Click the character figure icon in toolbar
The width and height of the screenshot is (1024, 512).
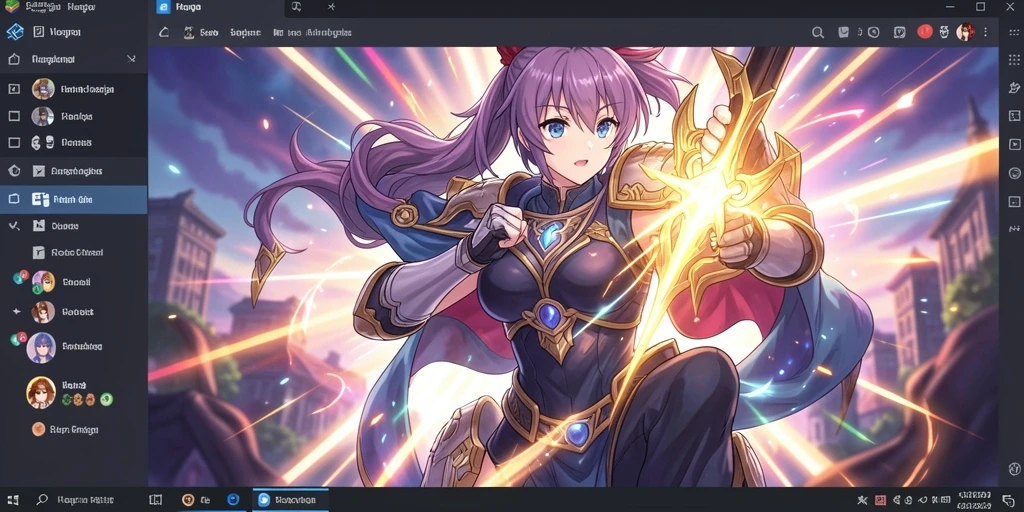(x=189, y=32)
